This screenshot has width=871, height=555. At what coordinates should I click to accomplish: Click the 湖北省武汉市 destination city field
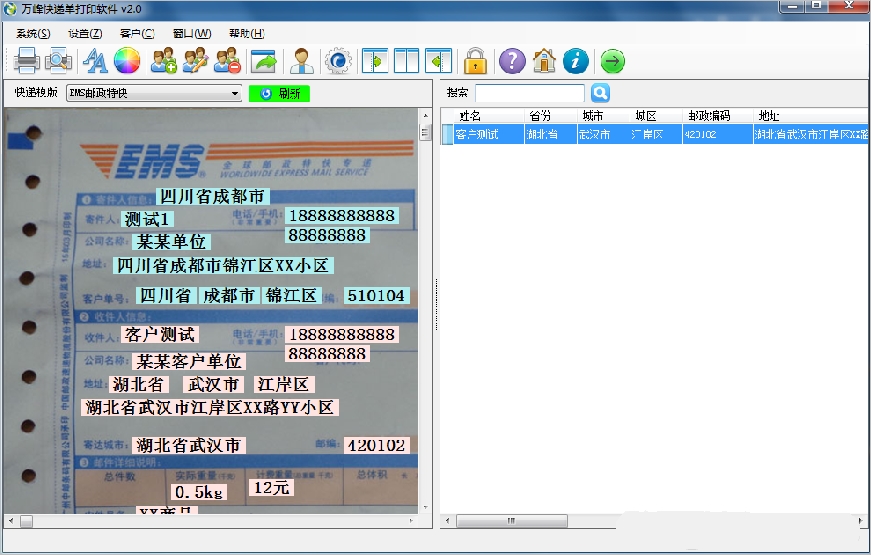(x=188, y=445)
